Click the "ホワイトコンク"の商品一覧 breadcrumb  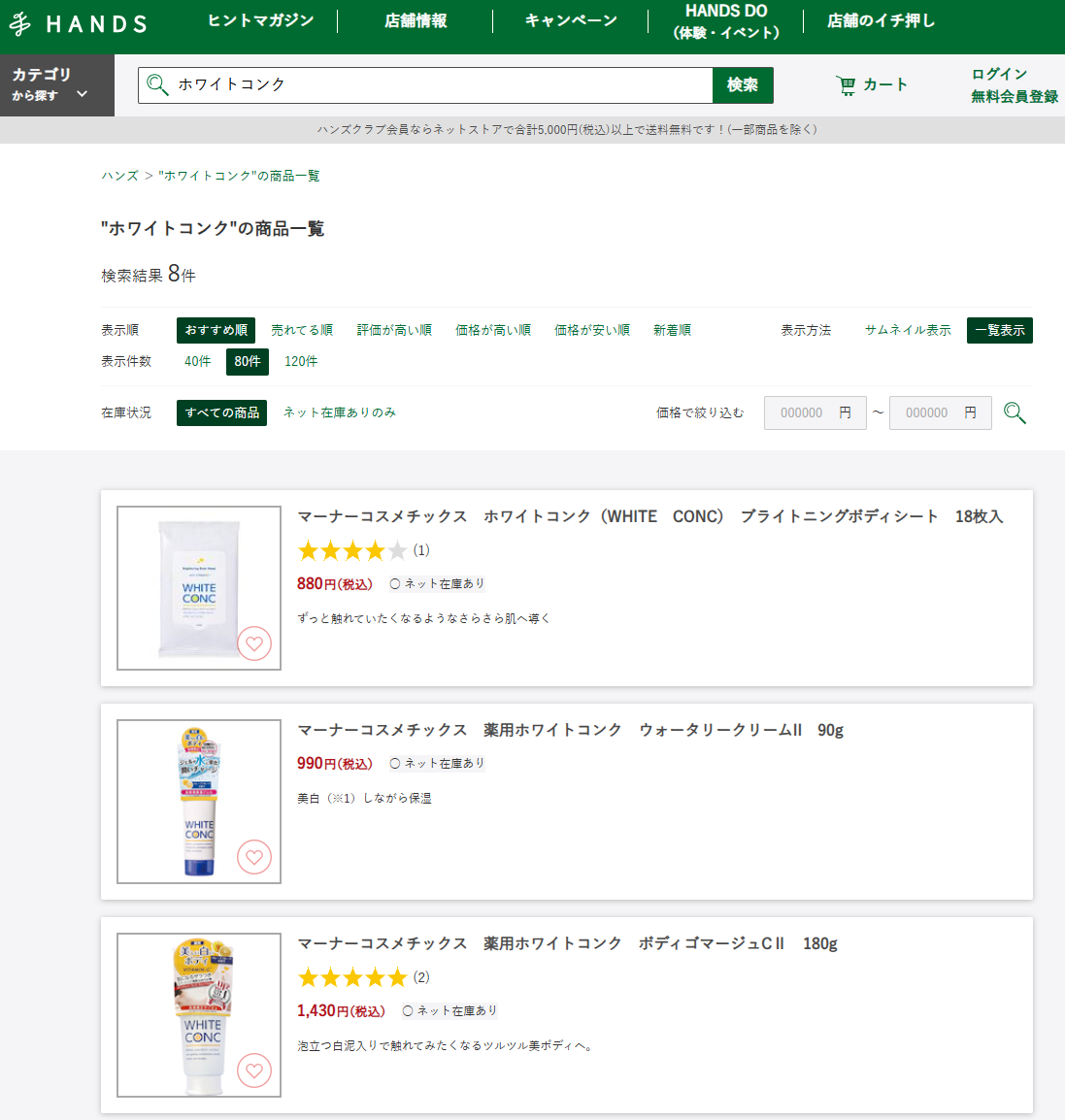[239, 176]
